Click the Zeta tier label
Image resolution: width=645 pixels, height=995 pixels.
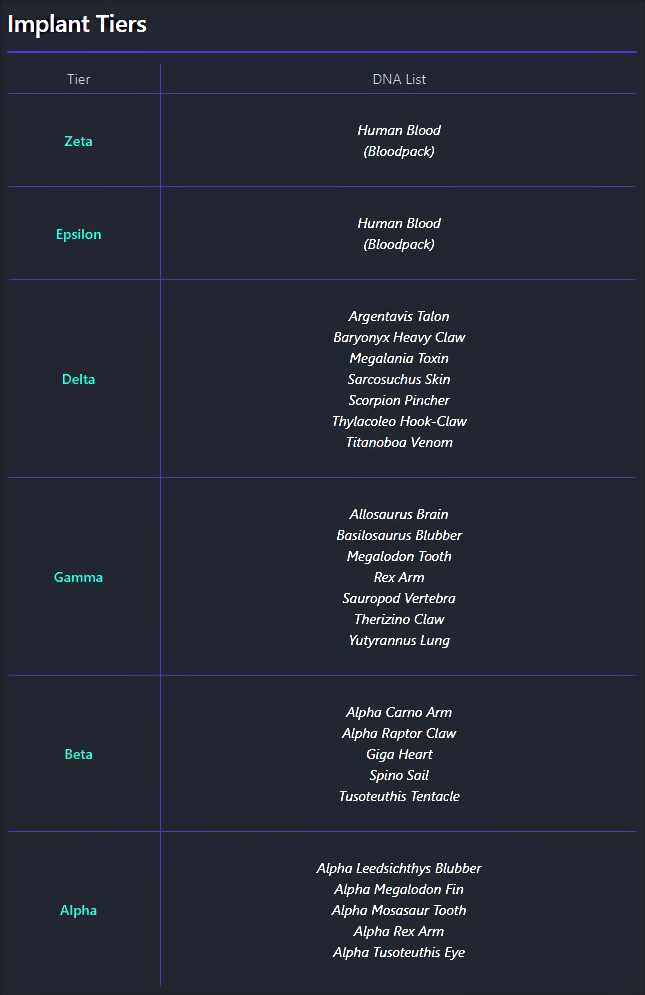click(x=78, y=141)
